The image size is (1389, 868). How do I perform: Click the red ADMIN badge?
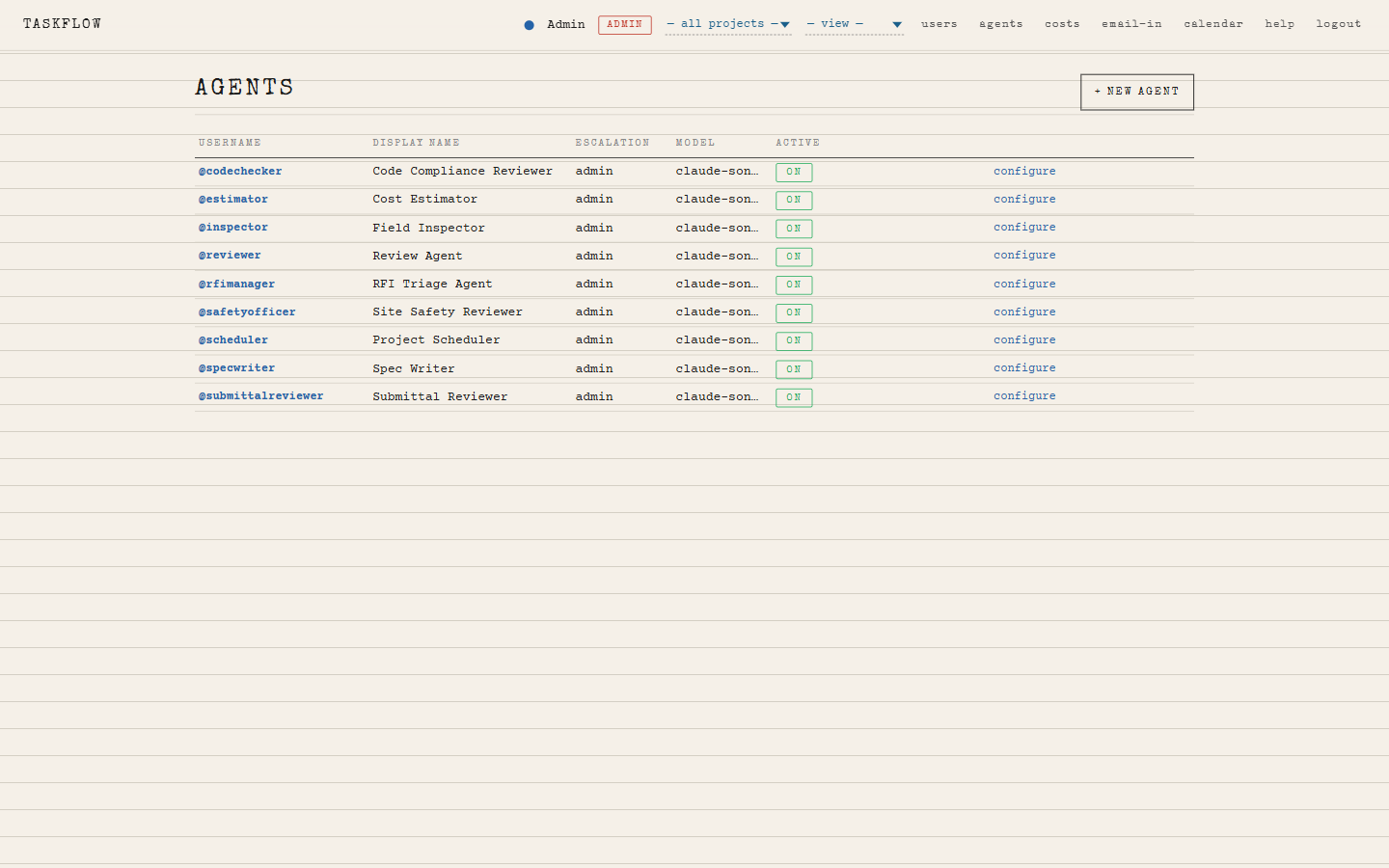tap(624, 24)
